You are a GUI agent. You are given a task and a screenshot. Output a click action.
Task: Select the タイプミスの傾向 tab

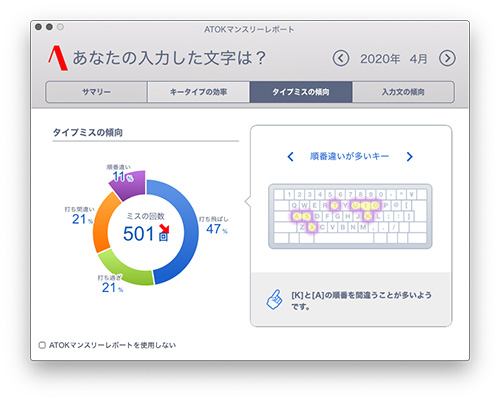pos(301,92)
